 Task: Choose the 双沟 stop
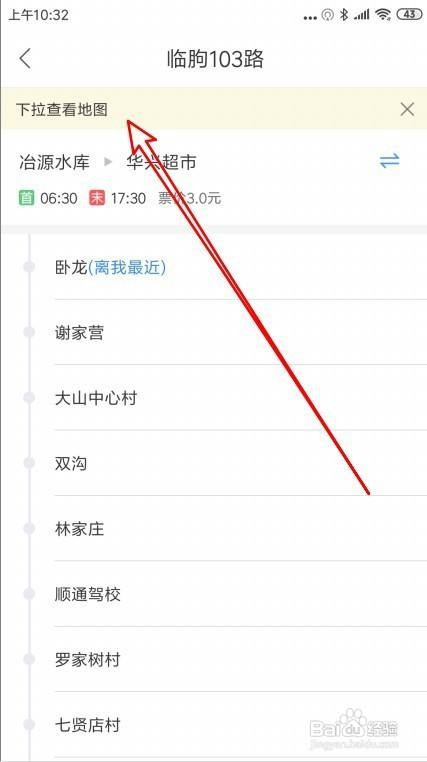[240, 463]
